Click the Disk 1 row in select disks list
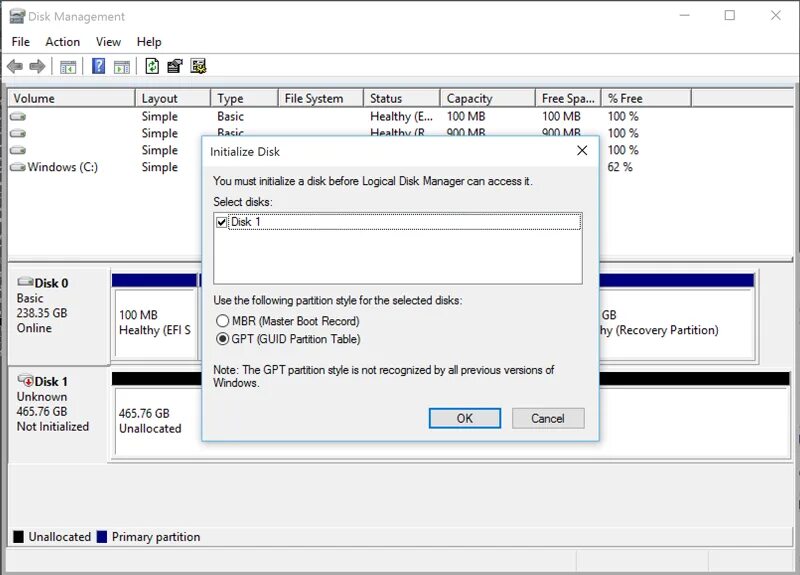800x575 pixels. tap(398, 222)
